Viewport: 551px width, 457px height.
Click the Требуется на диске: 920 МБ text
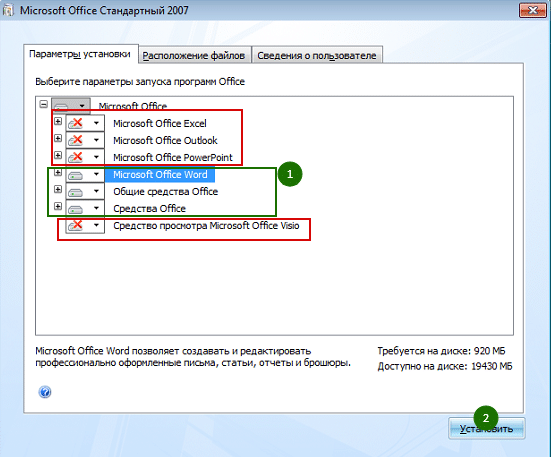pyautogui.click(x=441, y=351)
